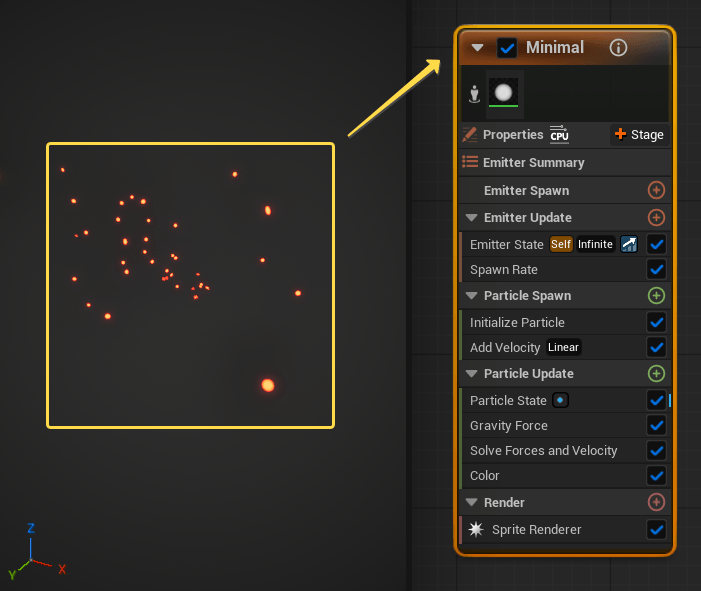Click the local space pawn icon
This screenshot has width=701, height=591.
(474, 94)
